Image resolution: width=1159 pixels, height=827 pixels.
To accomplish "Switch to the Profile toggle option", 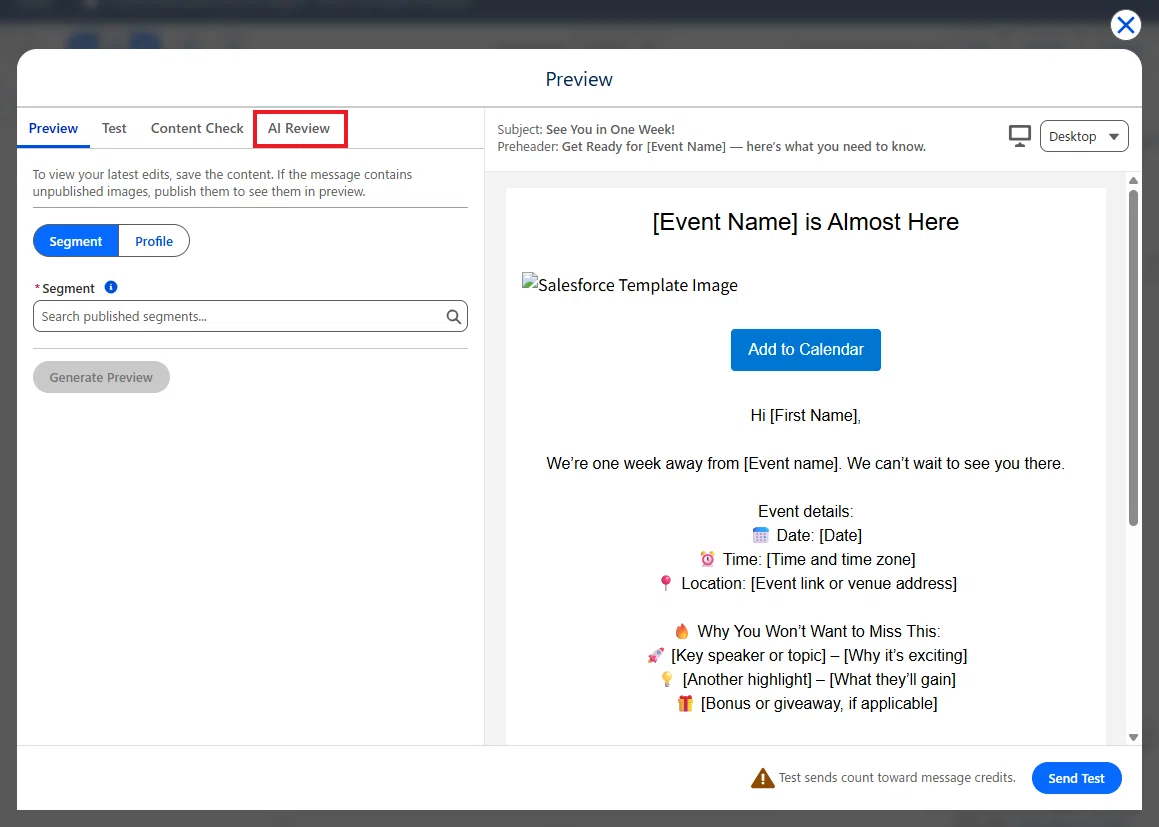I will coord(154,241).
